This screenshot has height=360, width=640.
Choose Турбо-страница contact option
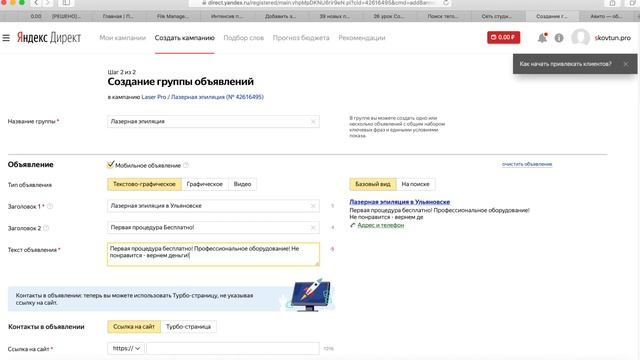coord(188,327)
